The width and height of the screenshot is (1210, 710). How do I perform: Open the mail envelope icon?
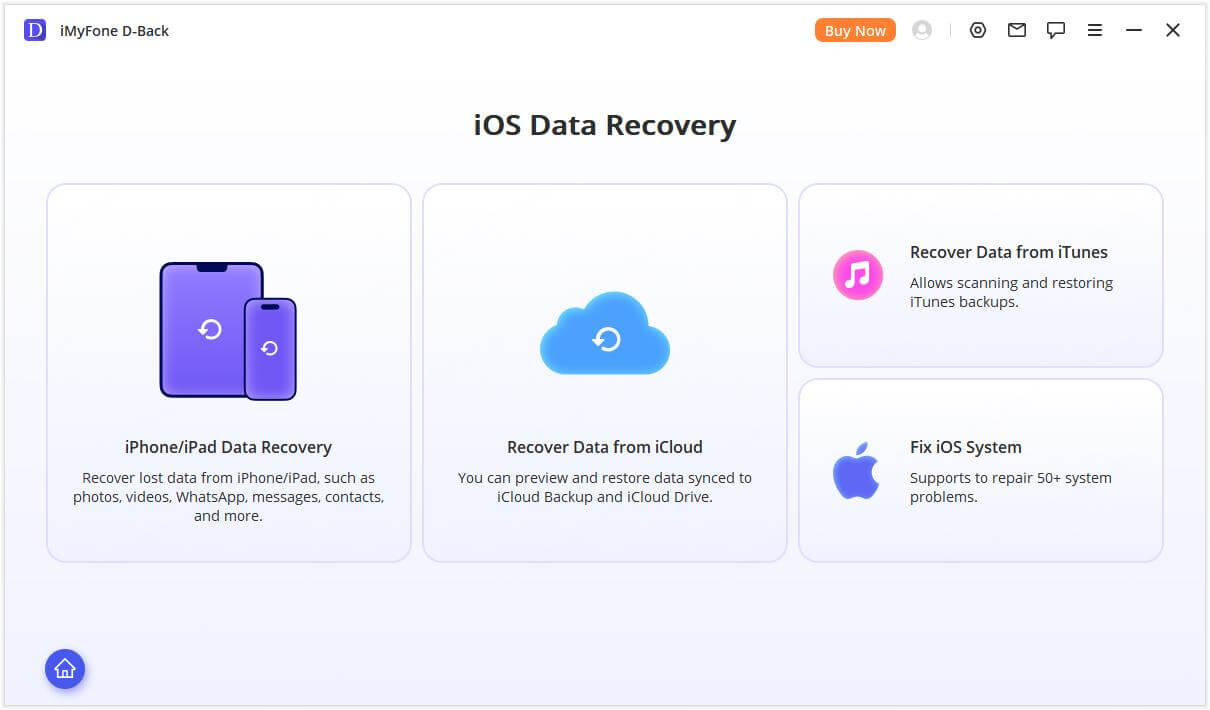point(1017,30)
